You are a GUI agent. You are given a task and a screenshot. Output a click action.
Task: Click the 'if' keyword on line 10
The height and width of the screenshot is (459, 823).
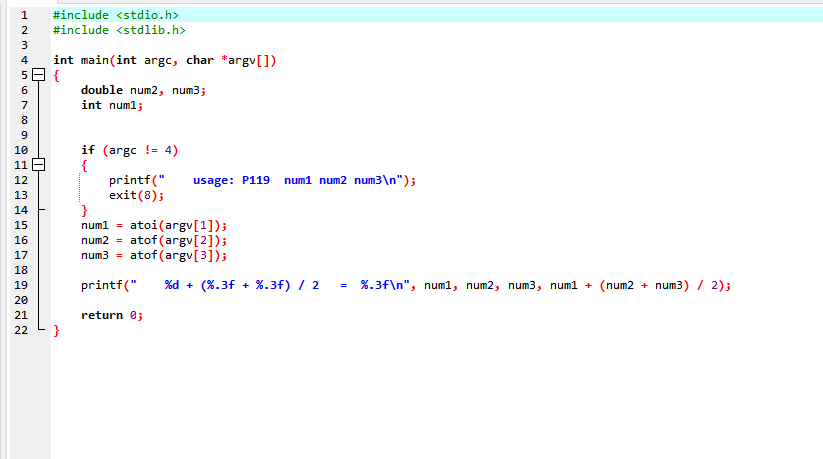[88, 150]
